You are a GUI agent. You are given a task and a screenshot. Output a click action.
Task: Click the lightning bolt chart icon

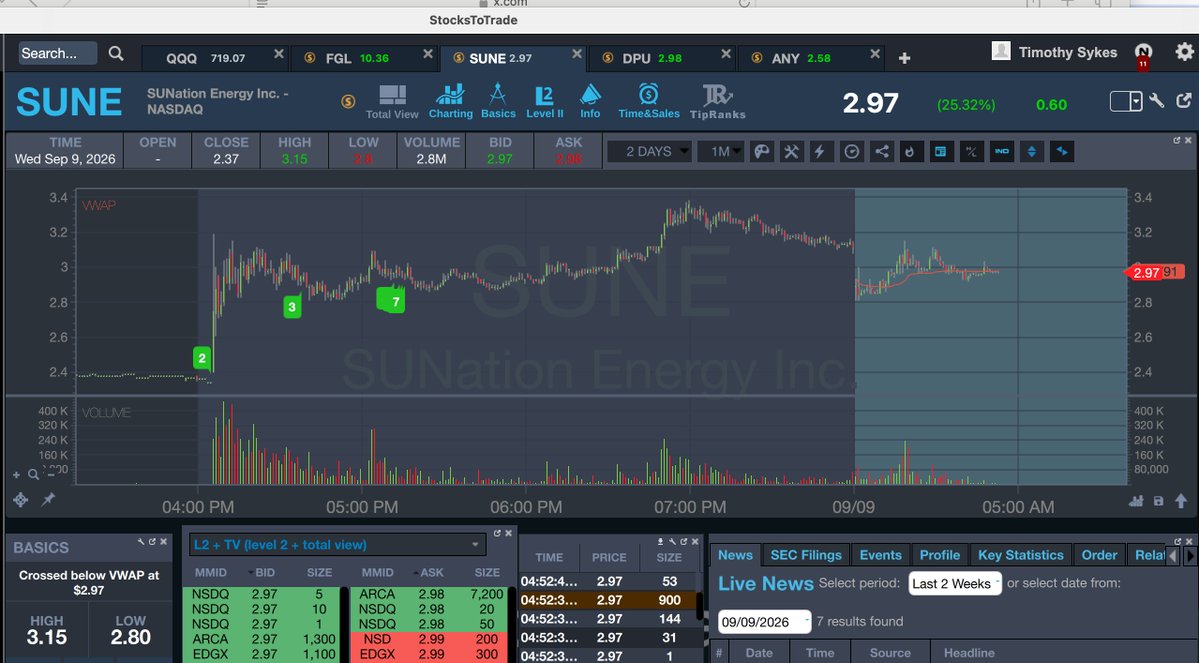click(820, 151)
